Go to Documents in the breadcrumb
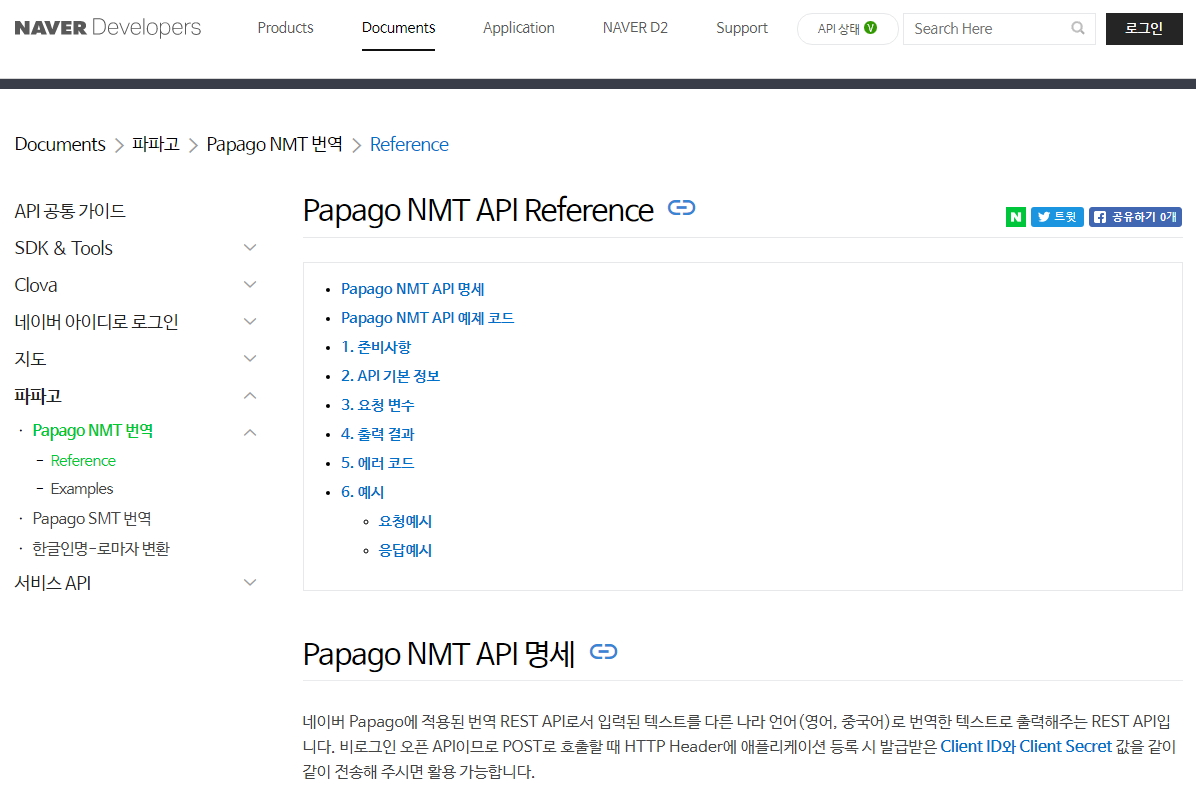 (x=60, y=144)
